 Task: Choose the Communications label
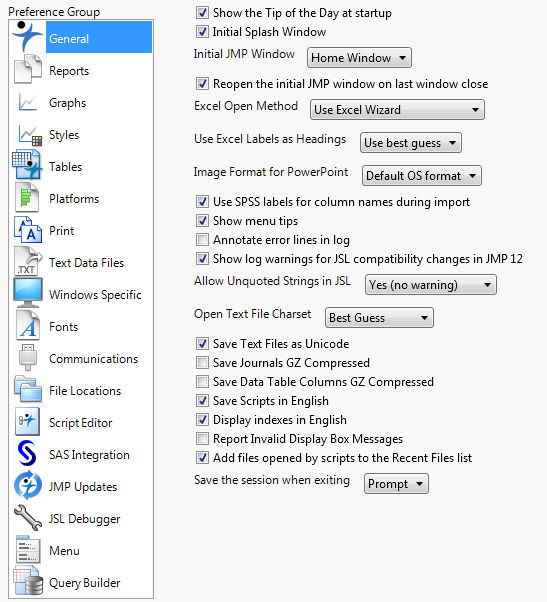click(x=94, y=359)
